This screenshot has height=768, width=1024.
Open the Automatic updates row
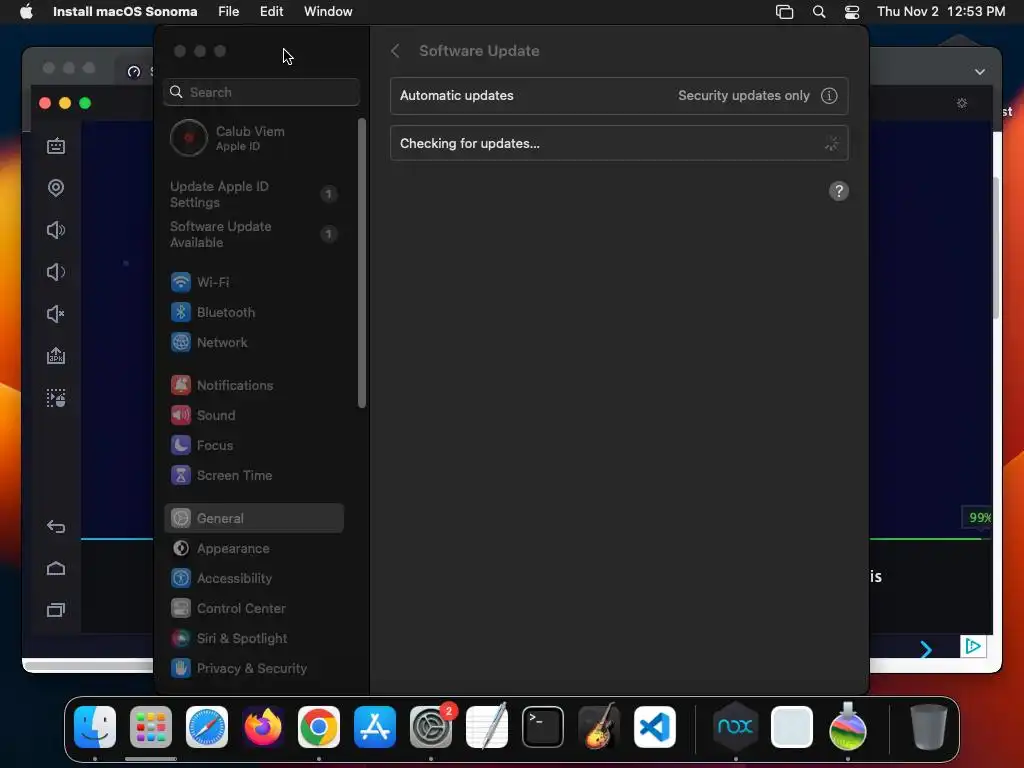[x=618, y=96]
